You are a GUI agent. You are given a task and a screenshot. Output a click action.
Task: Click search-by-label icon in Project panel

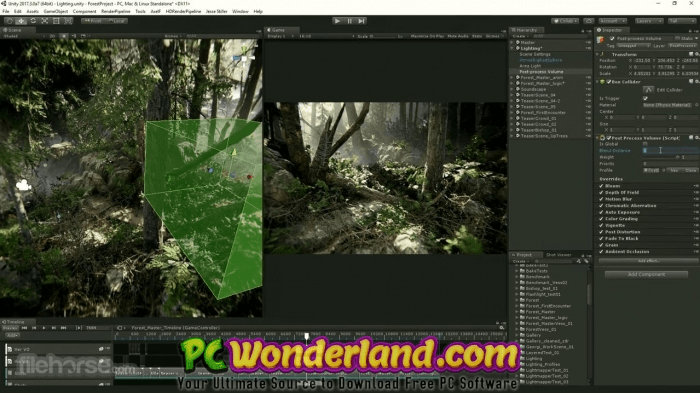pyautogui.click(x=585, y=261)
